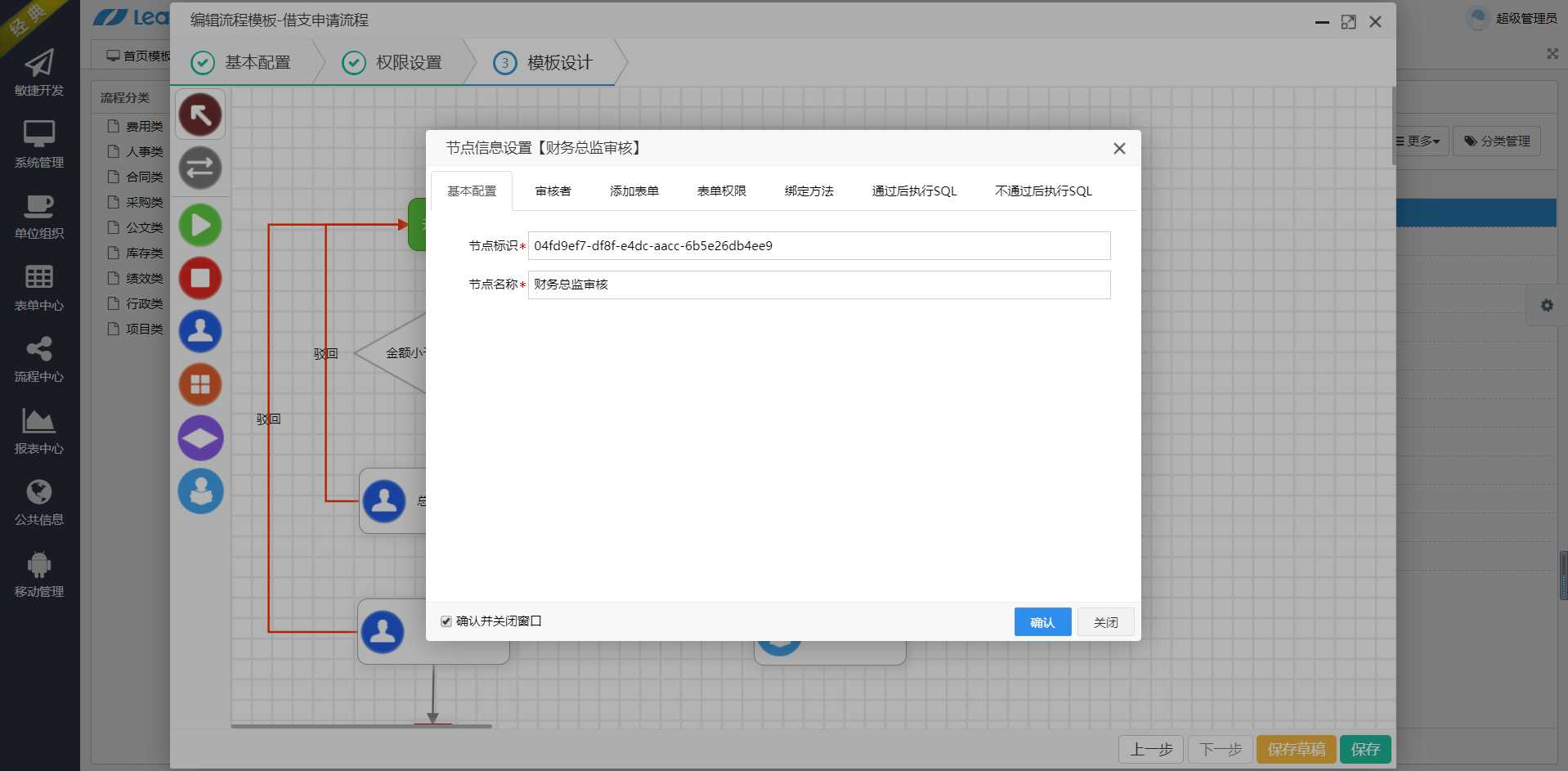Choose the blue user approval node icon
The height and width of the screenshot is (771, 1568).
click(x=200, y=331)
